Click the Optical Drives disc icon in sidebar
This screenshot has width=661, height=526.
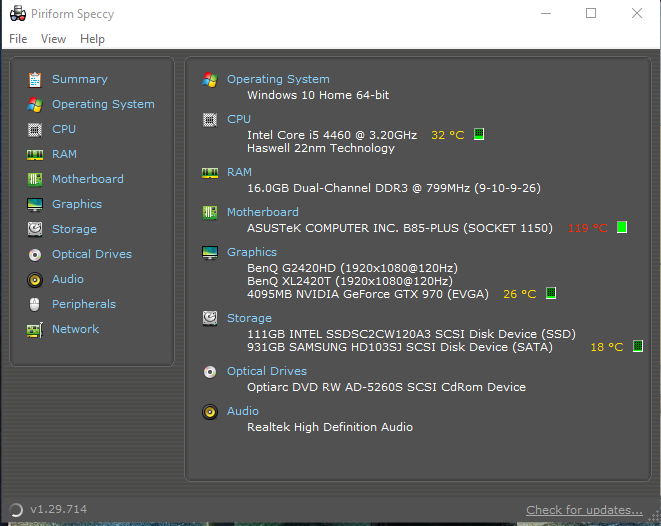tap(35, 255)
